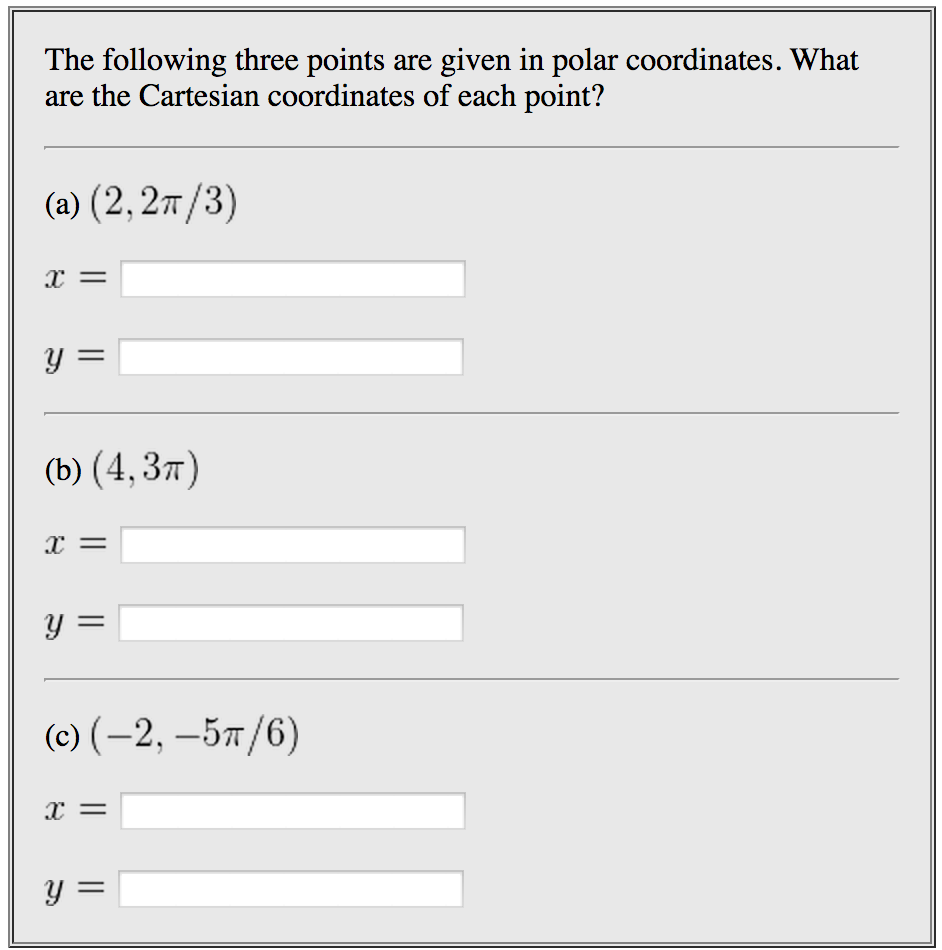Click the y = label under part (c)
The height and width of the screenshot is (950, 942).
point(76,887)
